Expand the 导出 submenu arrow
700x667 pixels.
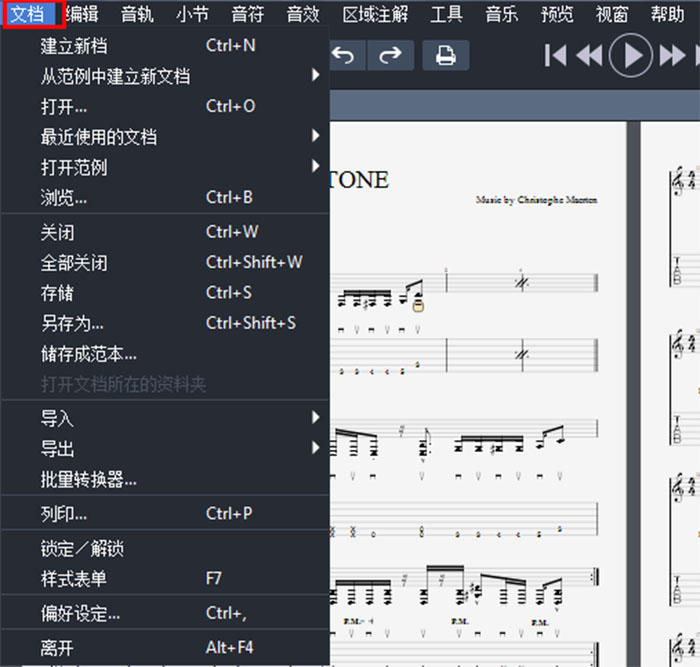tap(316, 448)
